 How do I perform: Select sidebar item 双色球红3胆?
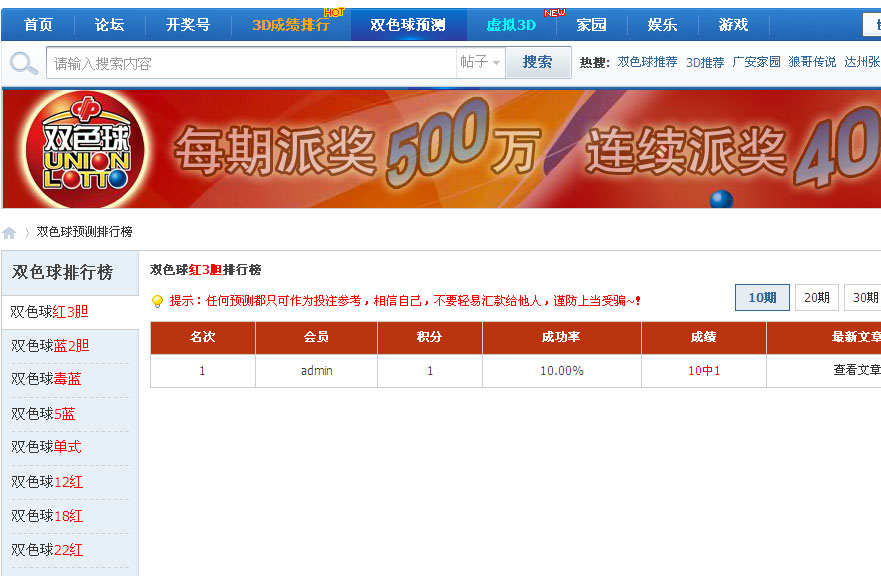pos(49,312)
